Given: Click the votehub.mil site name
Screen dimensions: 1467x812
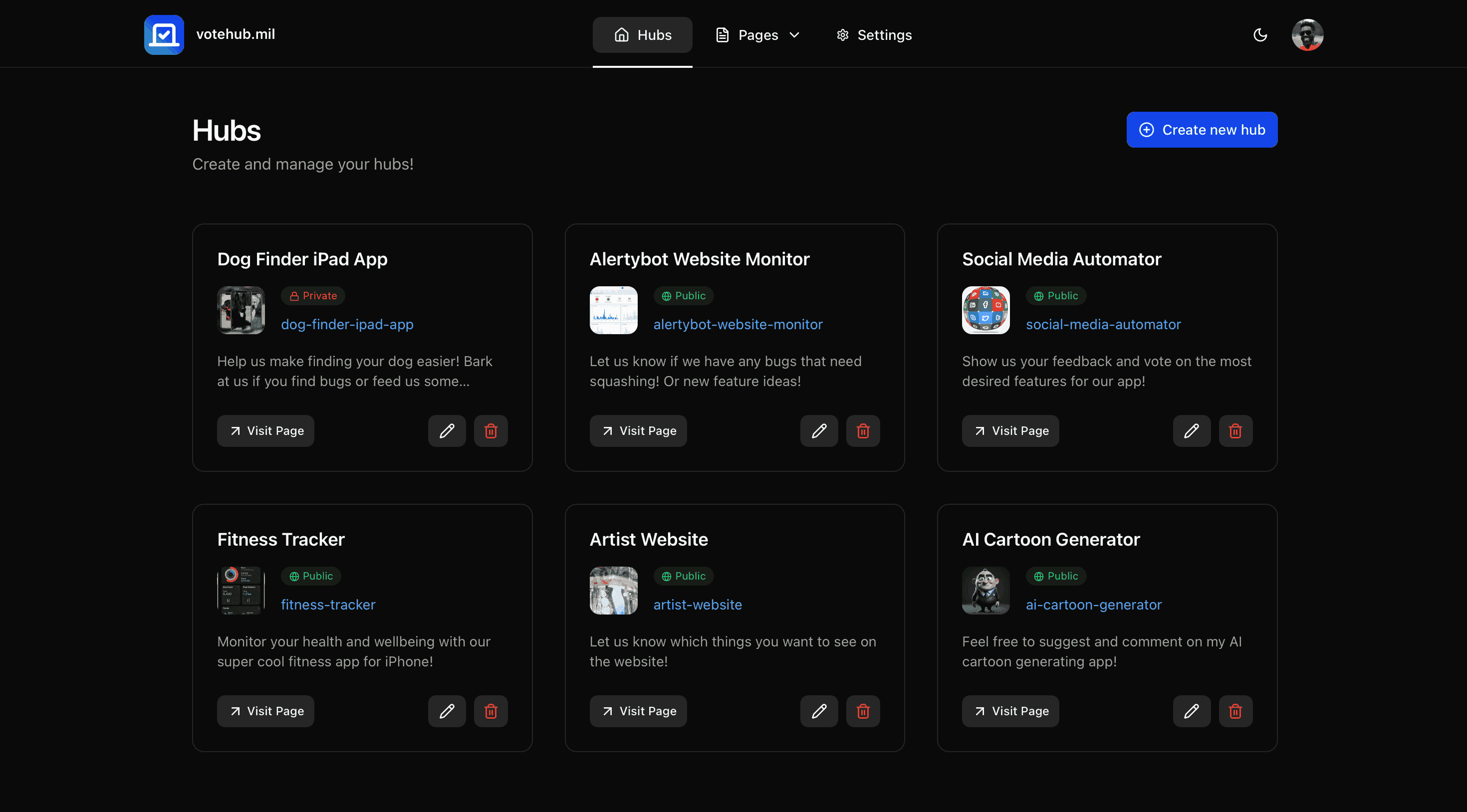Looking at the screenshot, I should point(235,34).
